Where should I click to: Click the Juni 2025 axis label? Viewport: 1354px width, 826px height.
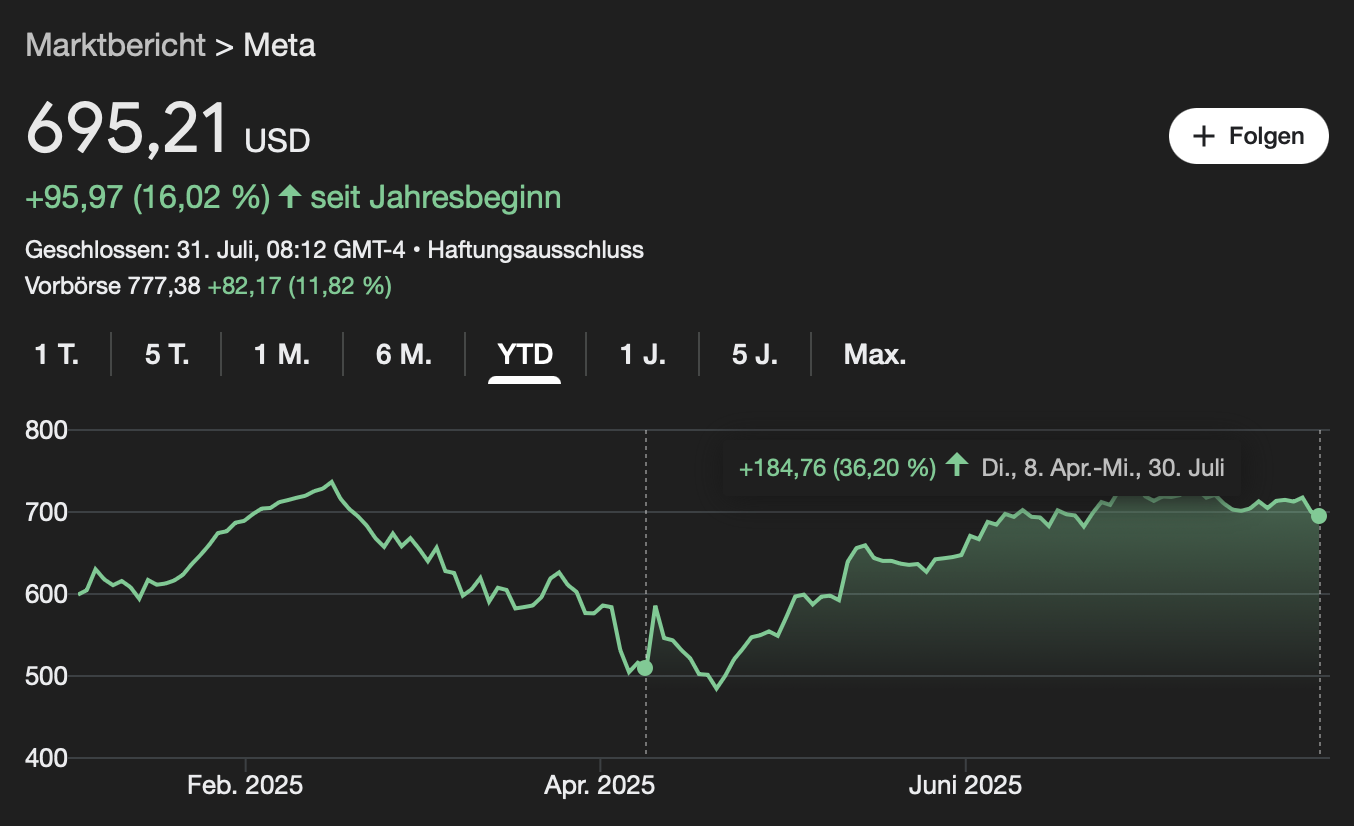(x=965, y=785)
